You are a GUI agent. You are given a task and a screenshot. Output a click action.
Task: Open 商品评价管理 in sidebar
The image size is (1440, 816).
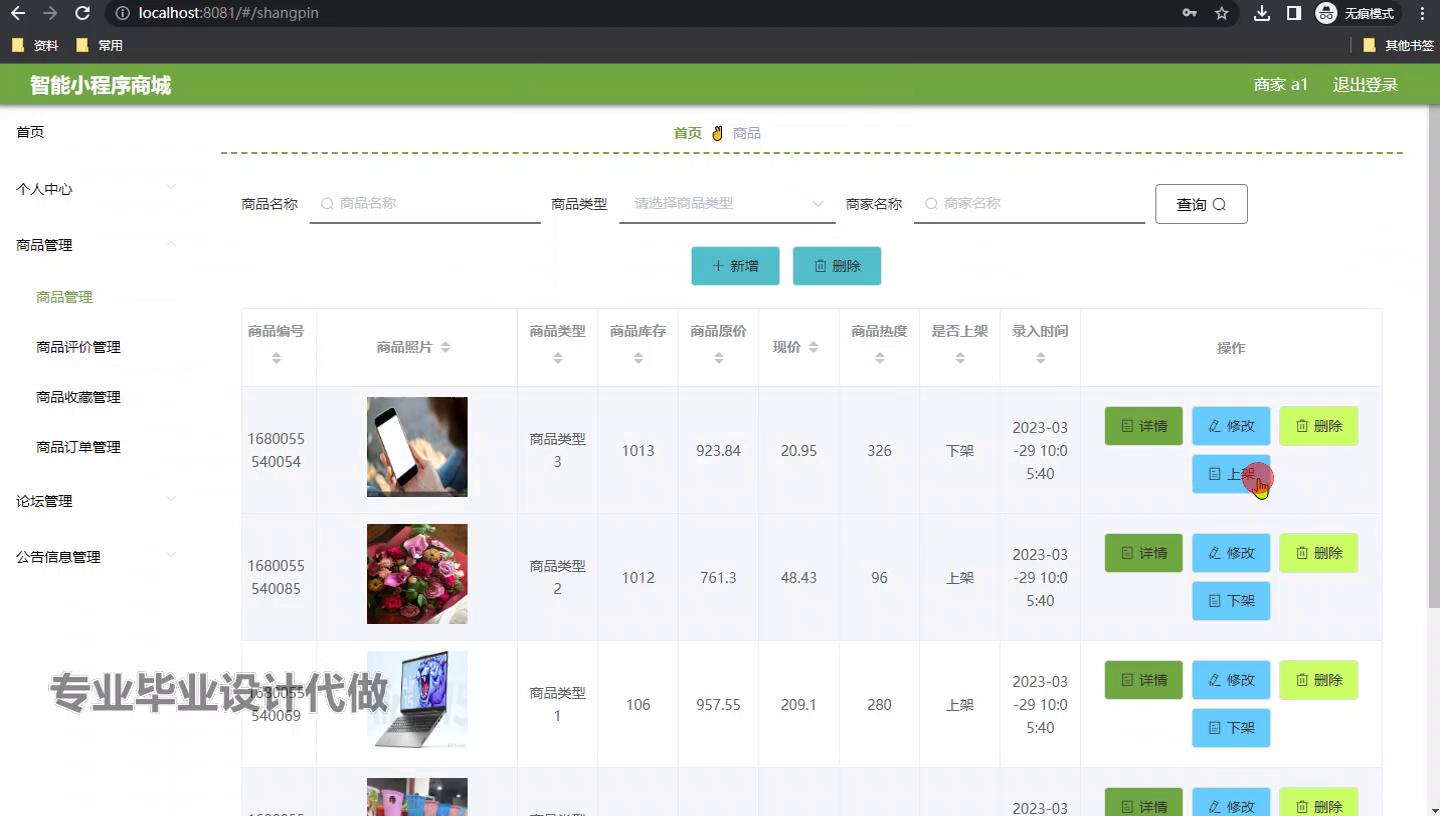tap(78, 347)
